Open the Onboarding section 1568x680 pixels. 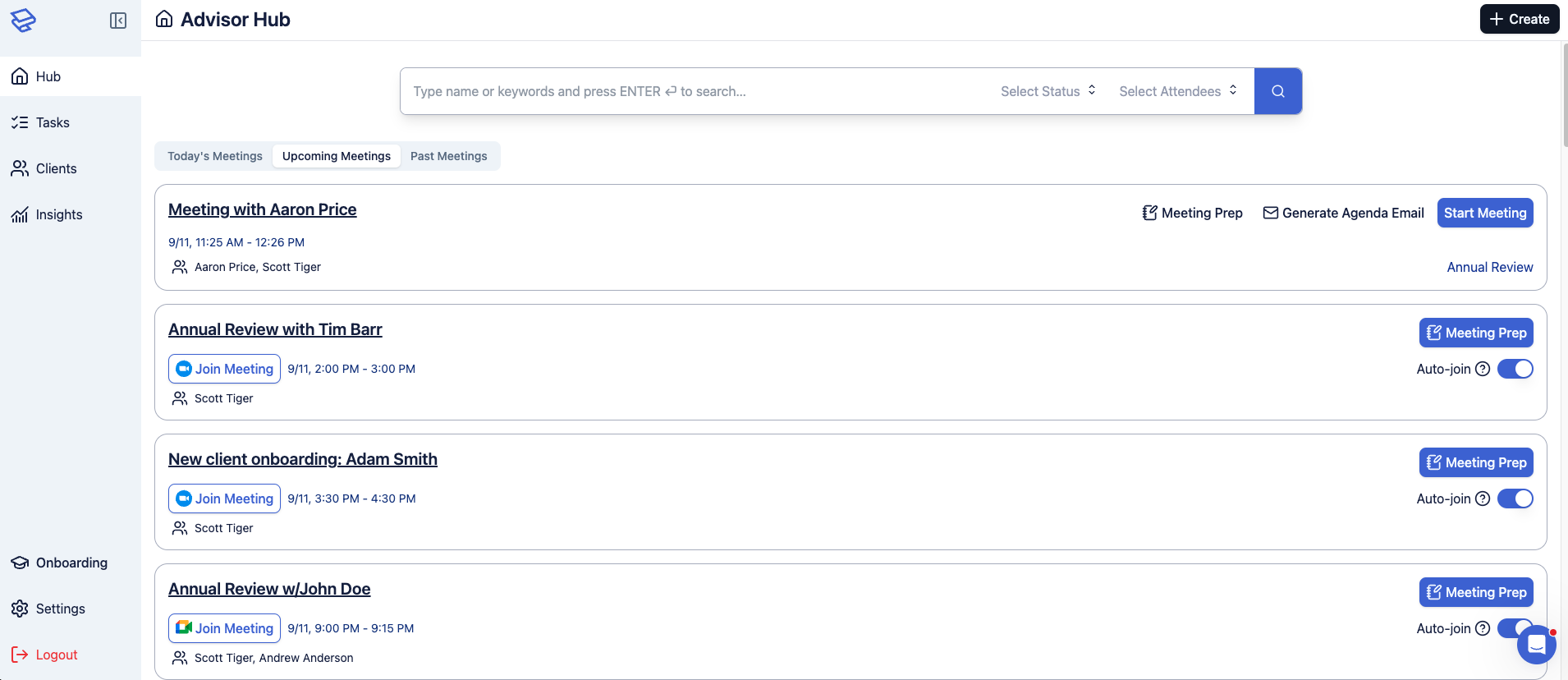[71, 563]
